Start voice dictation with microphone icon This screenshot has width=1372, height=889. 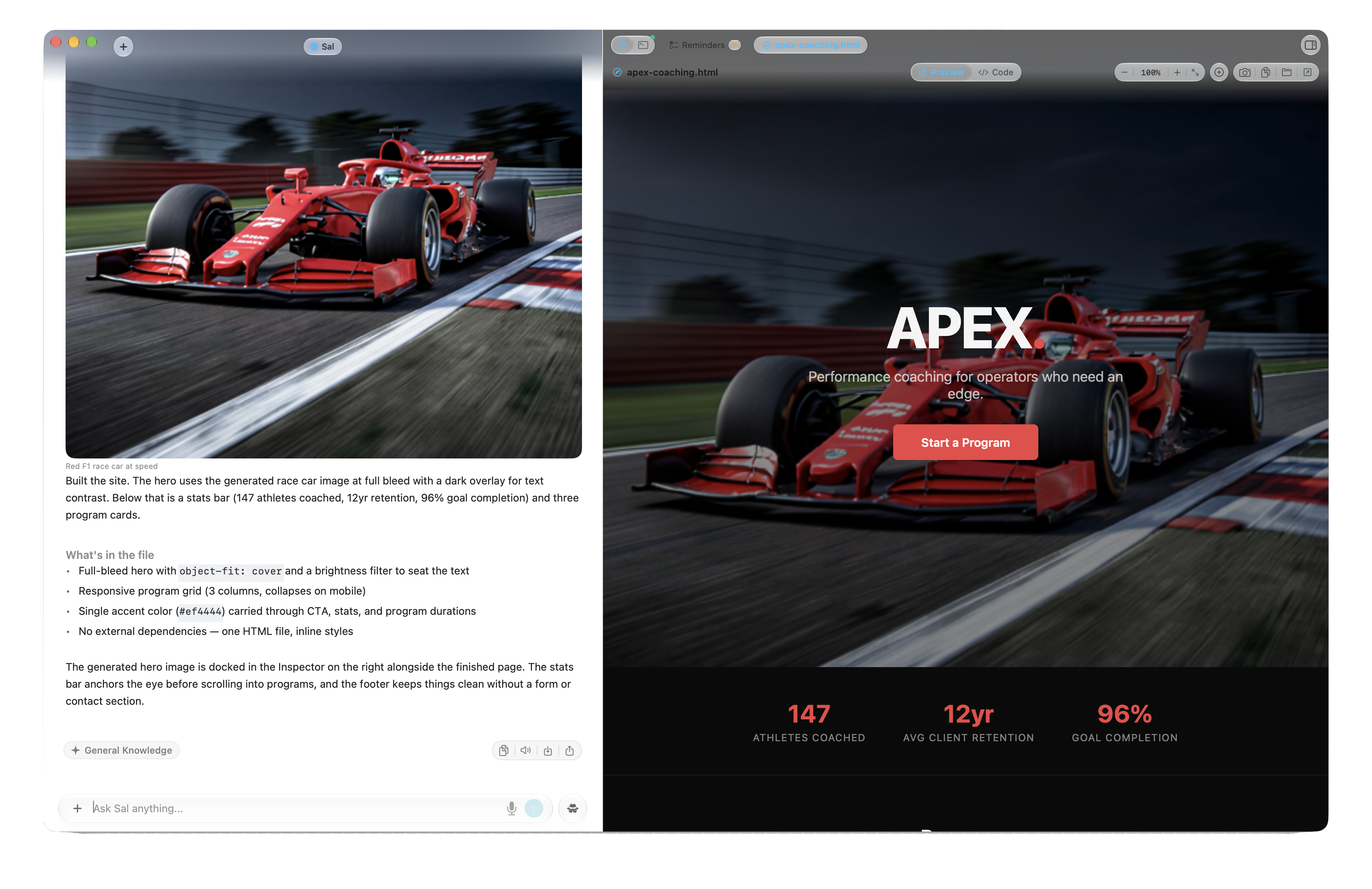pyautogui.click(x=511, y=808)
